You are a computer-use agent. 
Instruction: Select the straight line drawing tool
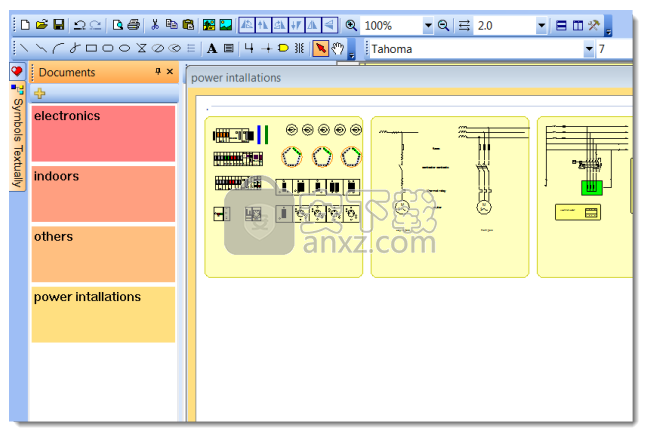pos(24,48)
